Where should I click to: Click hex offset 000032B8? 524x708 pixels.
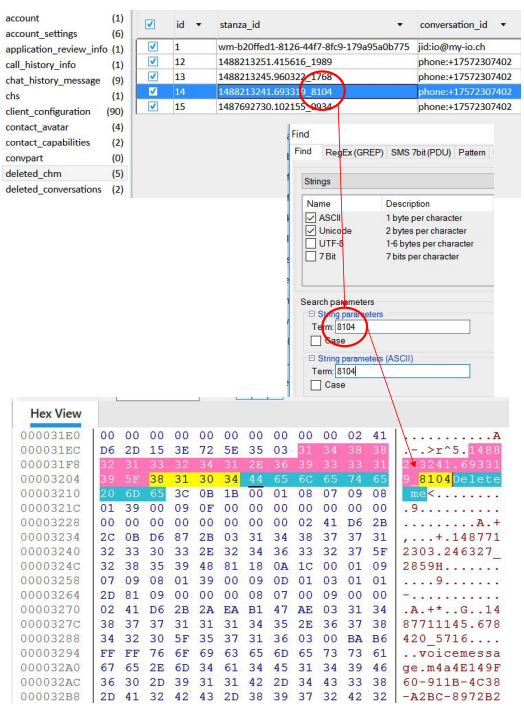point(50,697)
